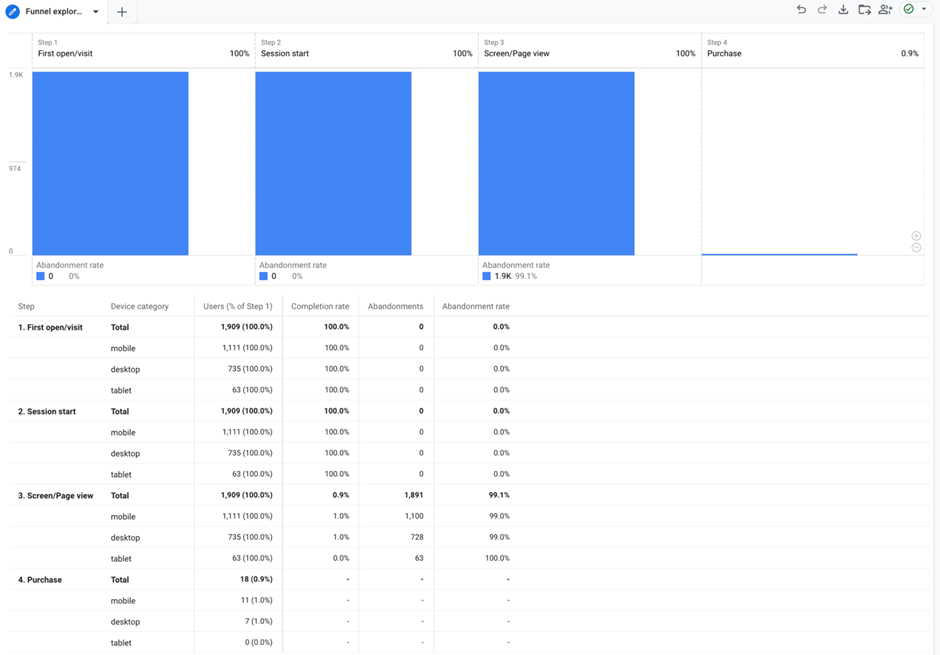This screenshot has height=655, width=940.
Task: Open the Funnel exploration tab dropdown arrow
Action: [96, 12]
